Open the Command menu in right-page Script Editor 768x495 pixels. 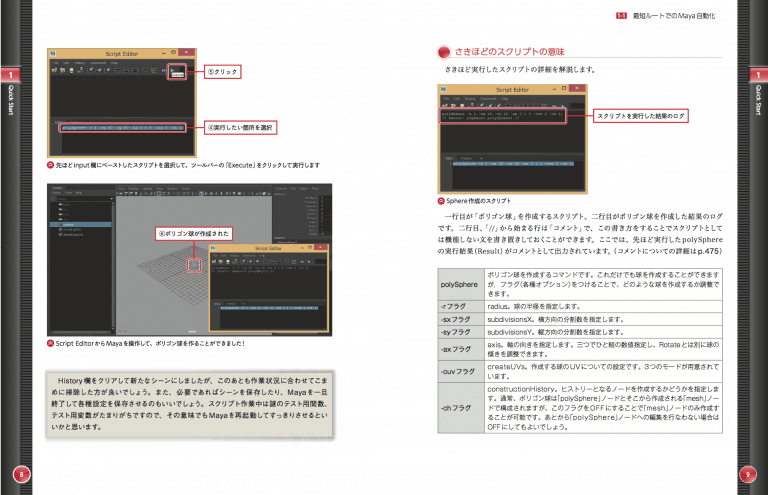pos(489,98)
